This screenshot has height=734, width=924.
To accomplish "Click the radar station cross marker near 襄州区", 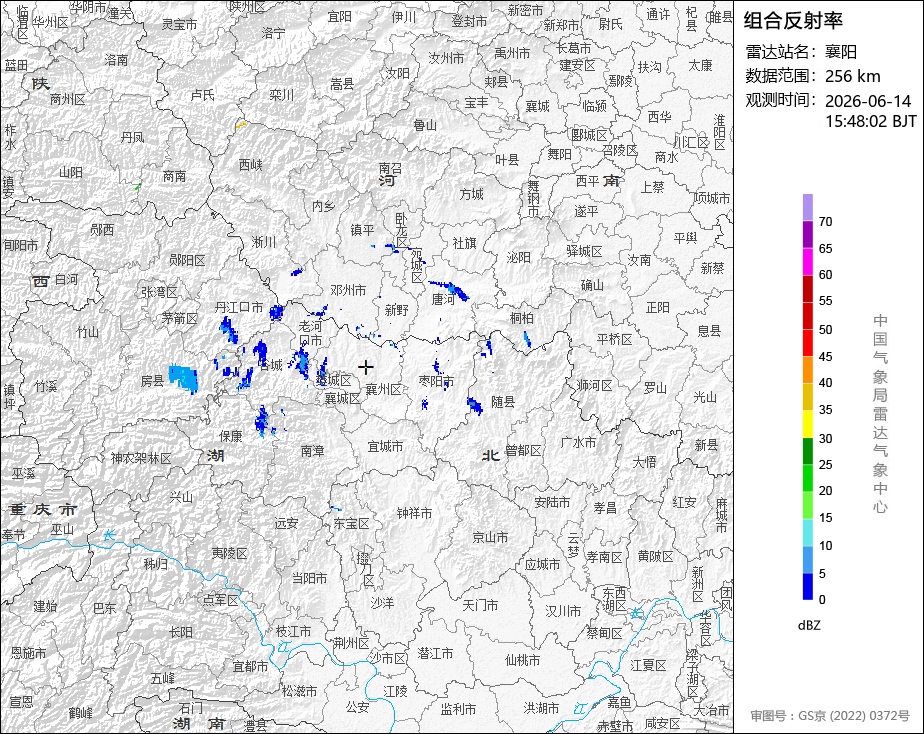I will (366, 368).
